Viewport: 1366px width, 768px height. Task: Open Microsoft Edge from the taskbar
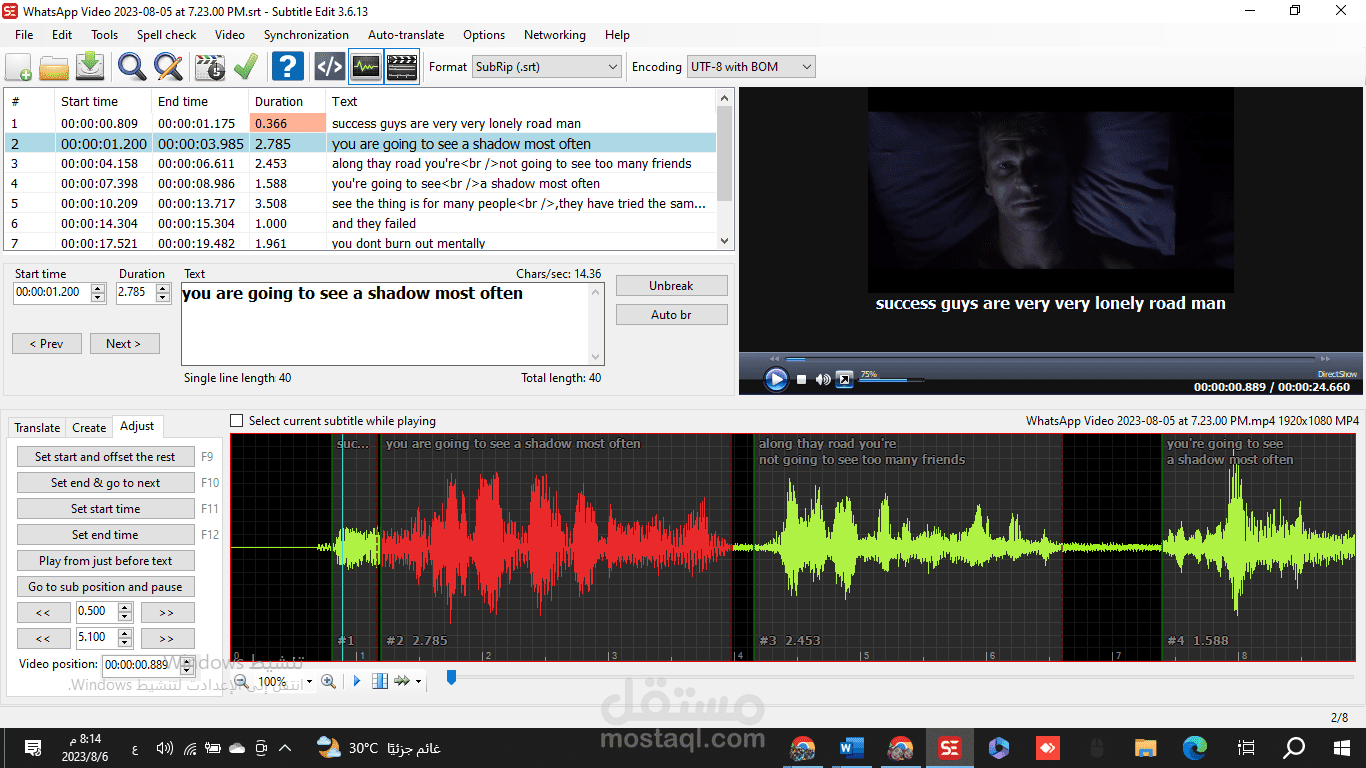coord(1194,747)
